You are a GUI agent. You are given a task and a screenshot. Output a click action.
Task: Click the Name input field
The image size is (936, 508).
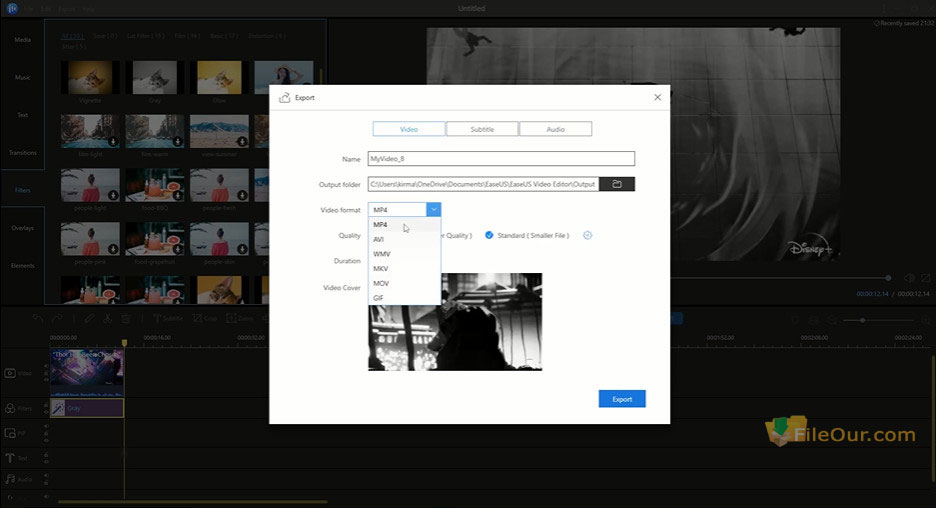point(501,159)
